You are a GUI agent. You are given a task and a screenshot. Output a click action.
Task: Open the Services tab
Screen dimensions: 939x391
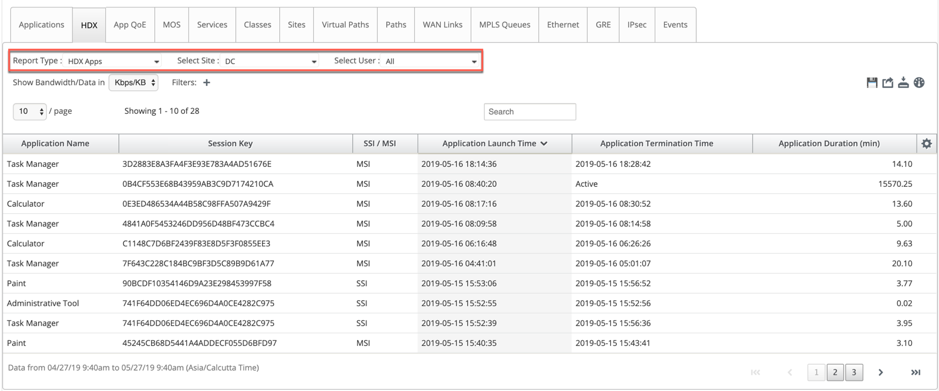[212, 25]
